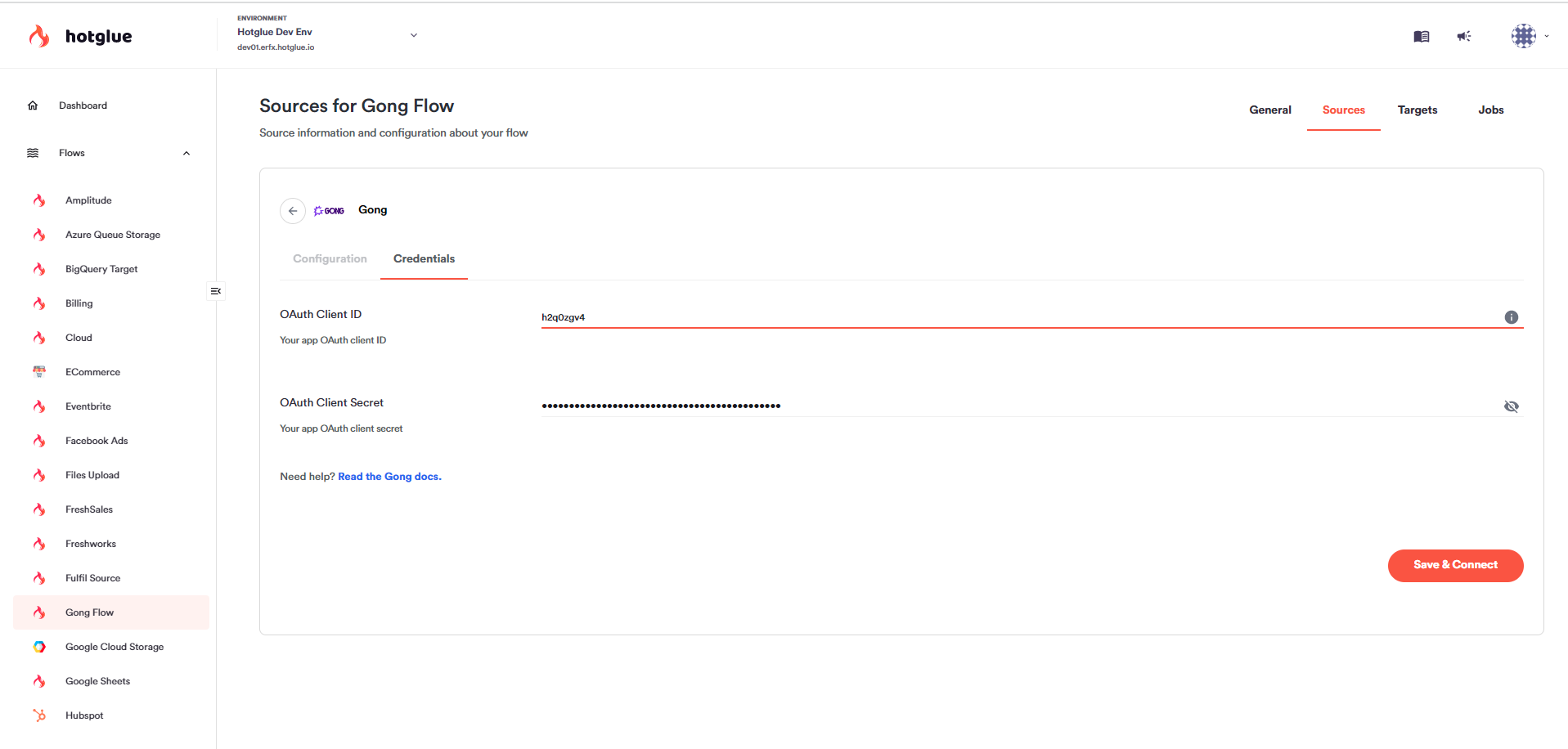Open the Gong Flow sidebar item
Image resolution: width=1568 pixels, height=749 pixels.
tap(111, 612)
